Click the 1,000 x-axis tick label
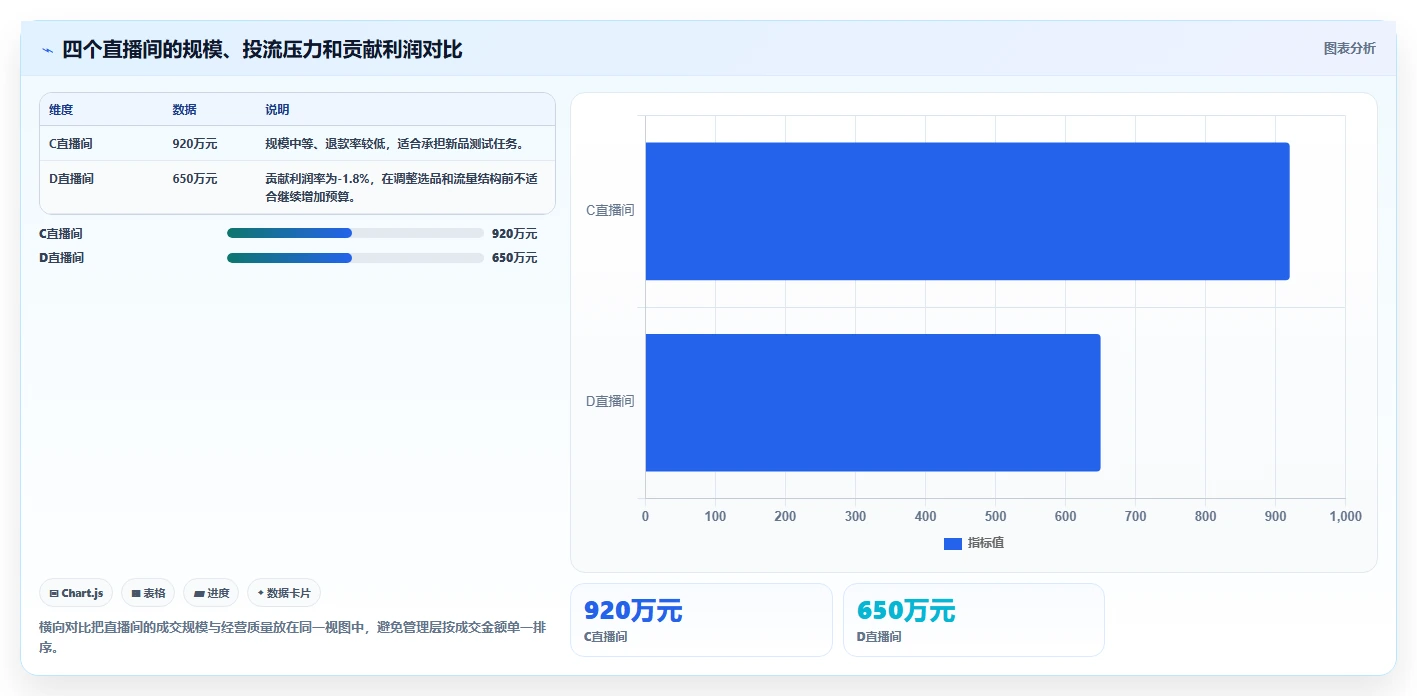 pyautogui.click(x=1345, y=516)
